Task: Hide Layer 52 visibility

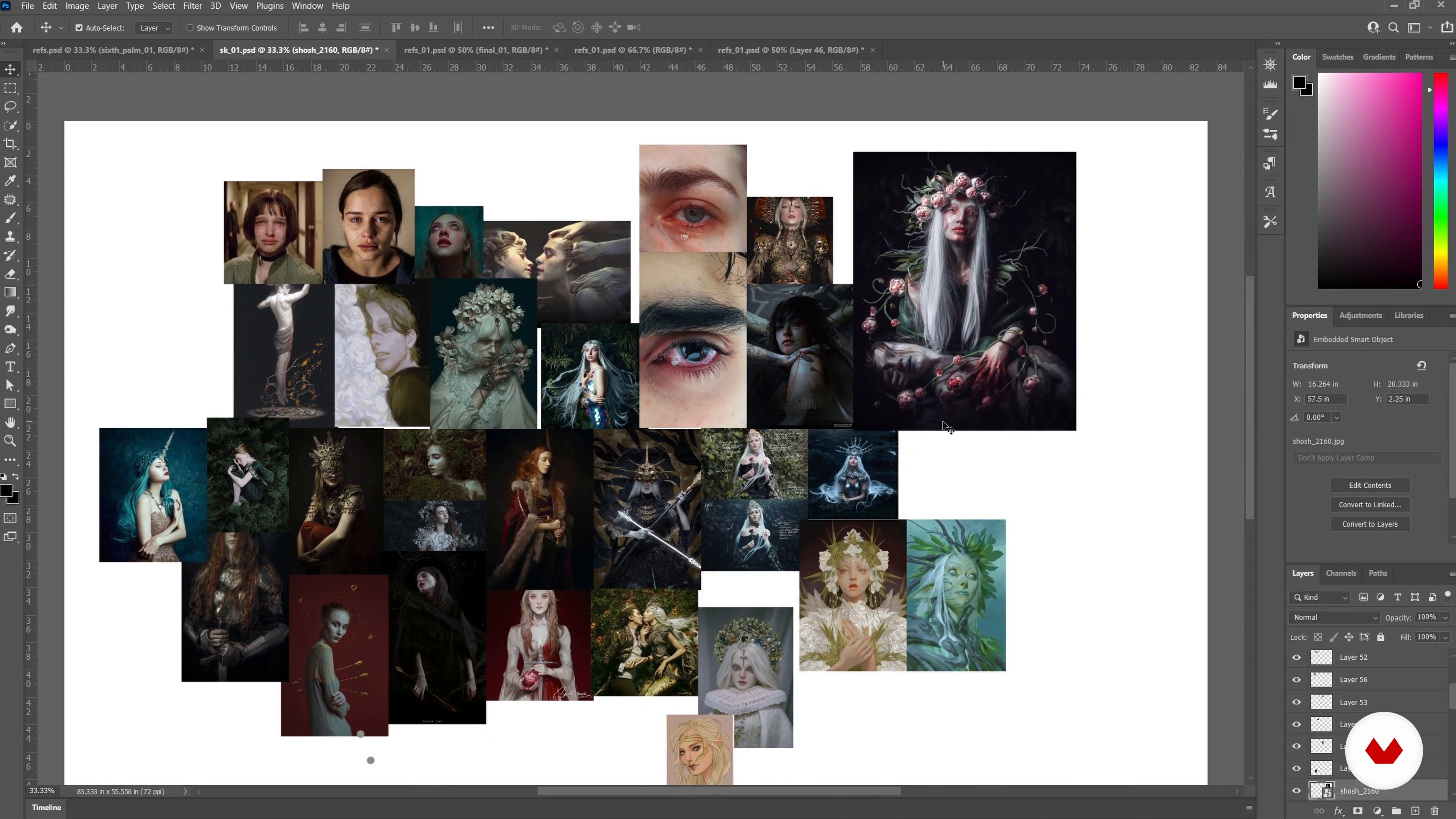Action: click(x=1297, y=657)
